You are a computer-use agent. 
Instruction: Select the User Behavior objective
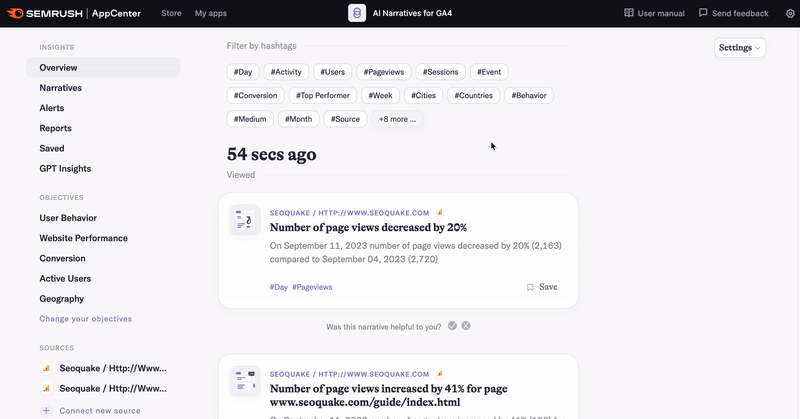[68, 218]
